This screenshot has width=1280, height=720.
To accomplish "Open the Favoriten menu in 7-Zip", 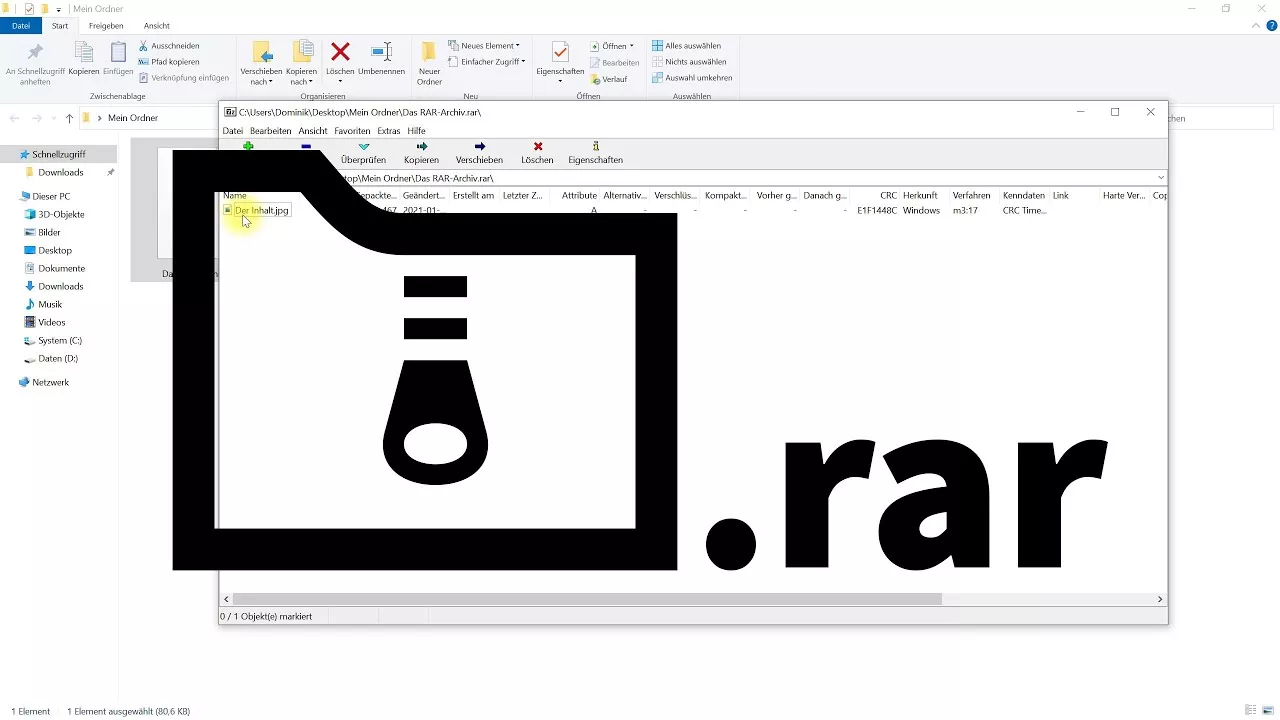I will coord(352,131).
